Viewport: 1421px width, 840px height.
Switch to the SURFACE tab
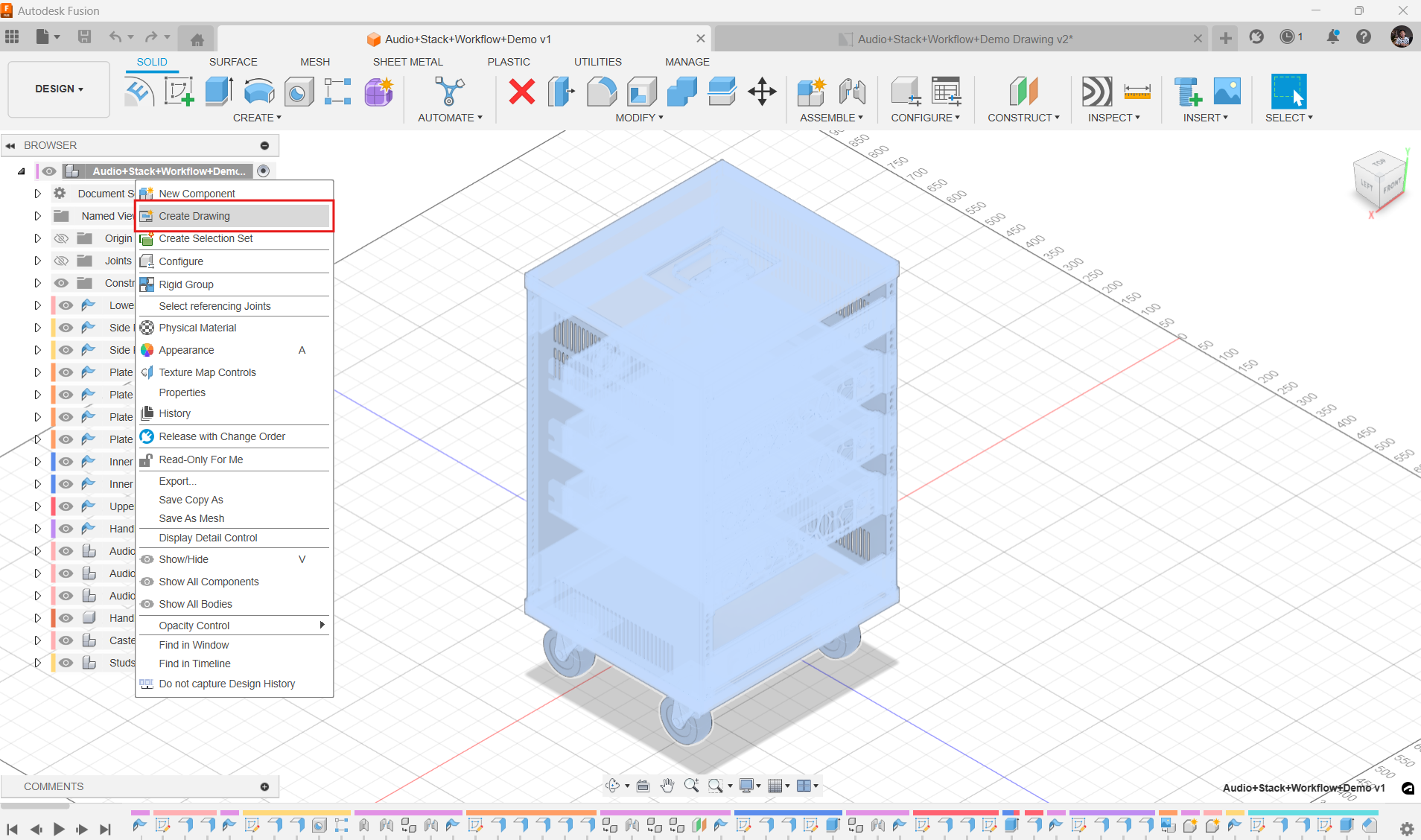(x=233, y=62)
